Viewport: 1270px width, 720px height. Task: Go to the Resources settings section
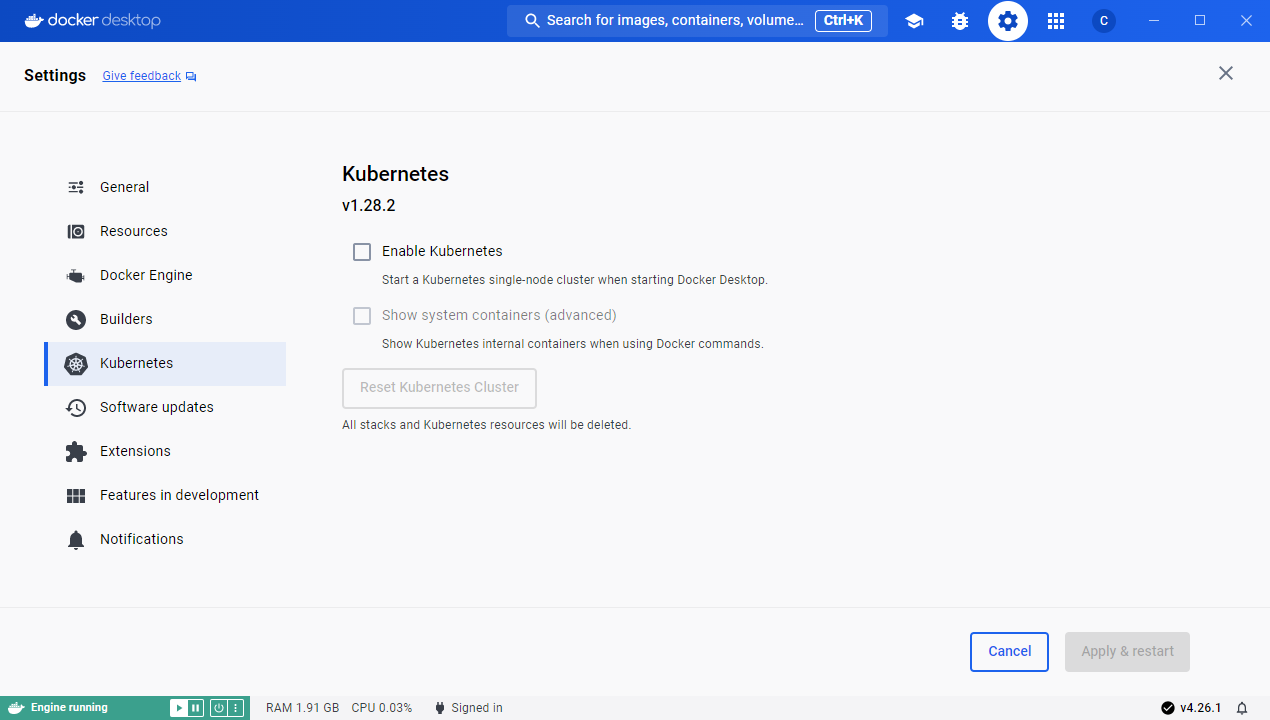134,231
